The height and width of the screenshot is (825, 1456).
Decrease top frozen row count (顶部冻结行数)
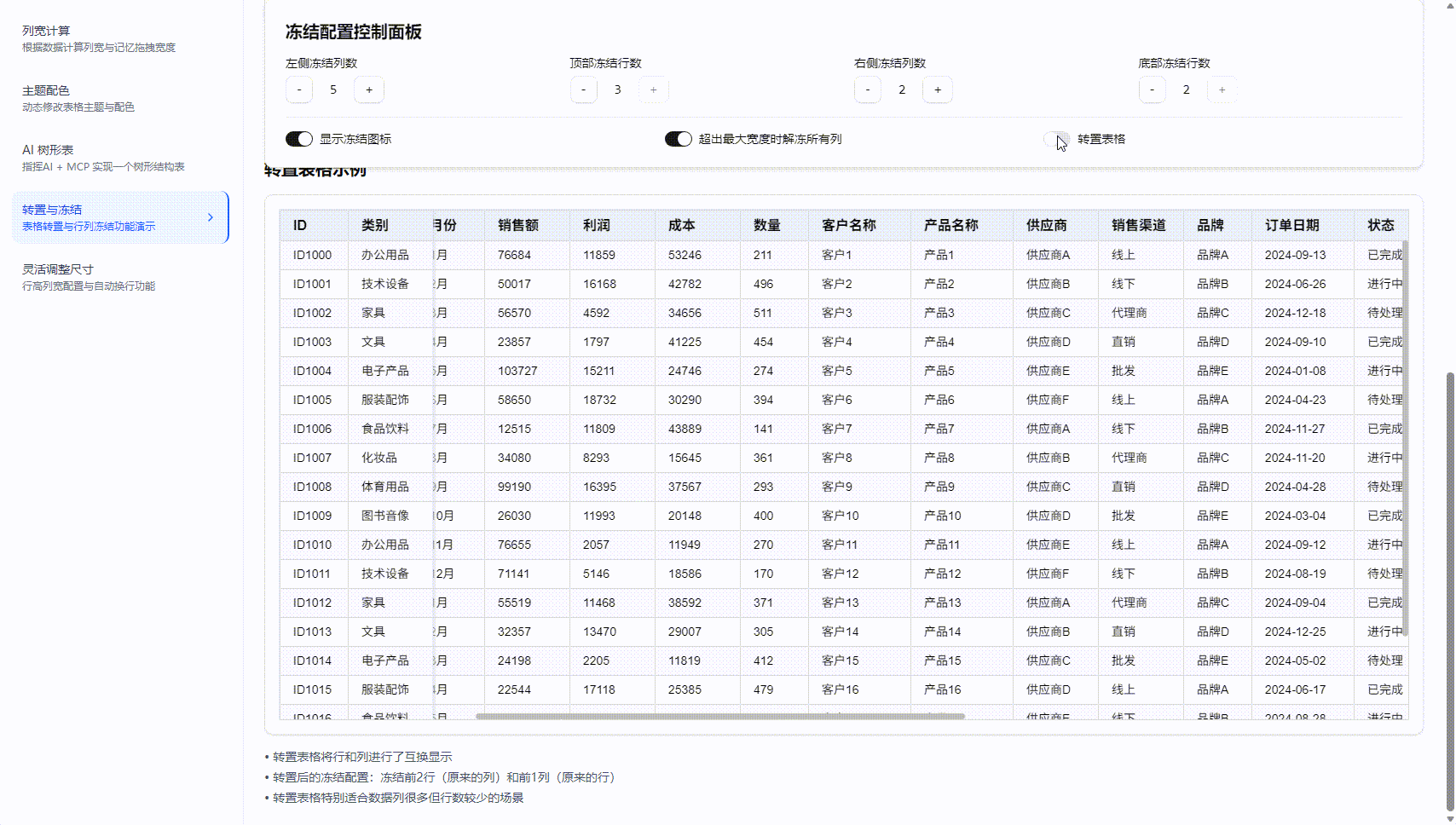[584, 89]
